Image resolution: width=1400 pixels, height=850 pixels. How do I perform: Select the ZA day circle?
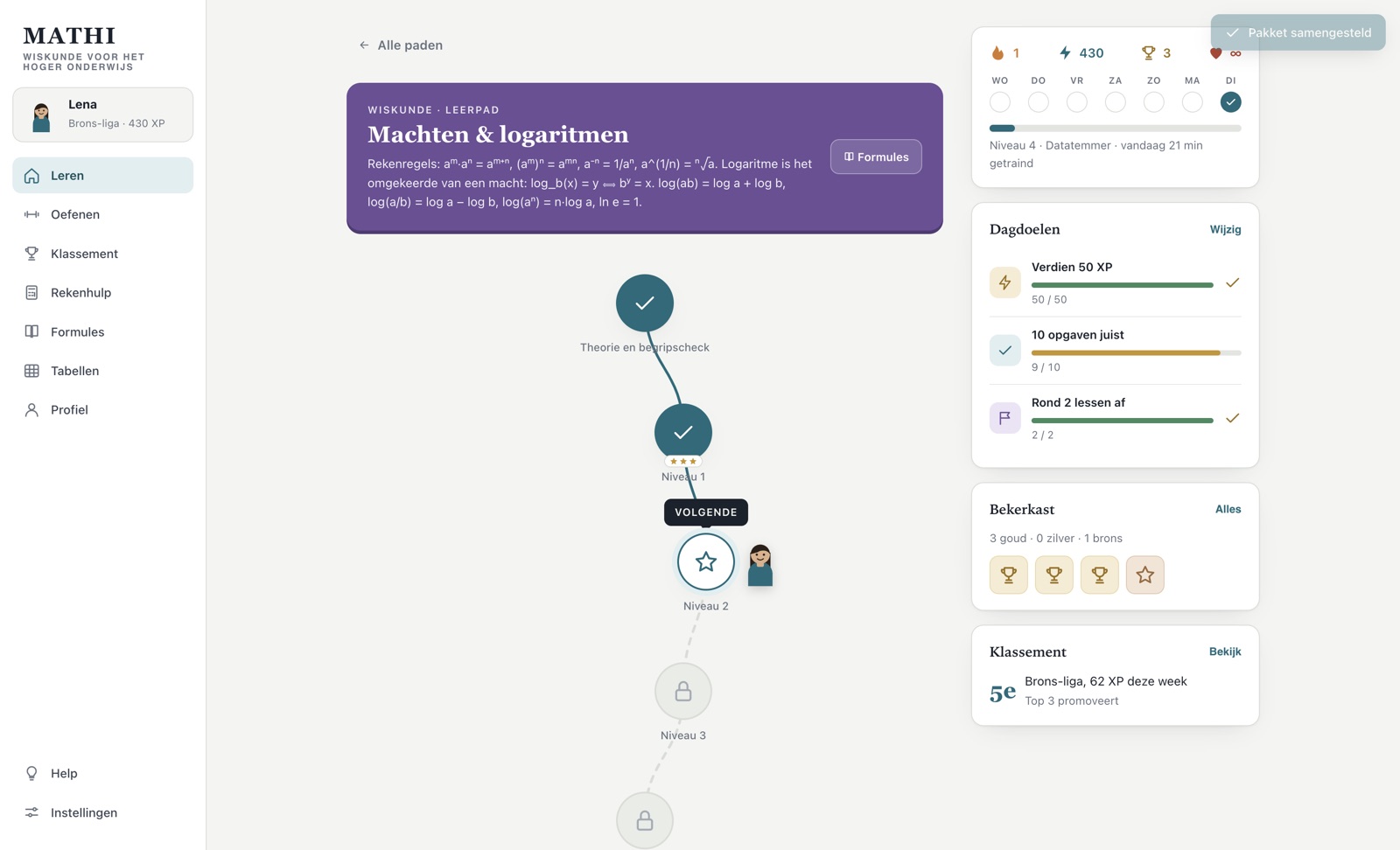click(x=1116, y=102)
